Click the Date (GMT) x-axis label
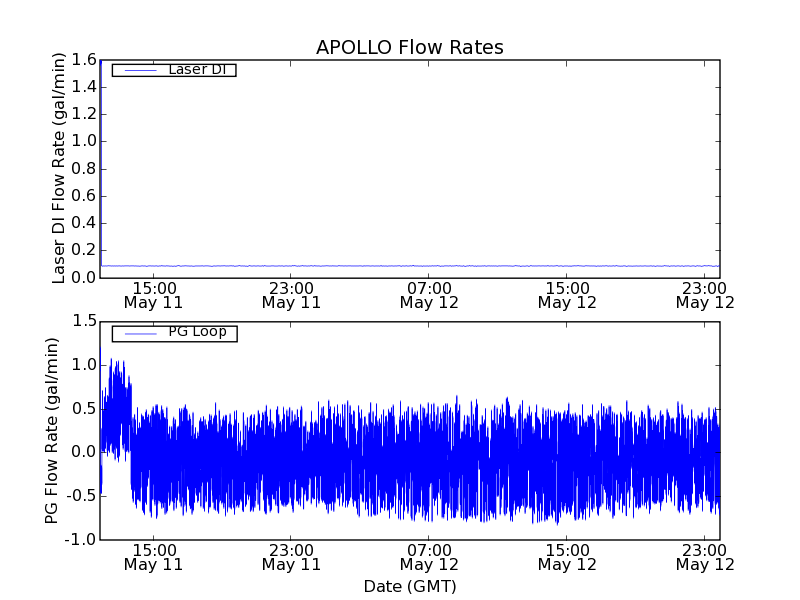Image resolution: width=800 pixels, height=600 pixels. (x=409, y=586)
